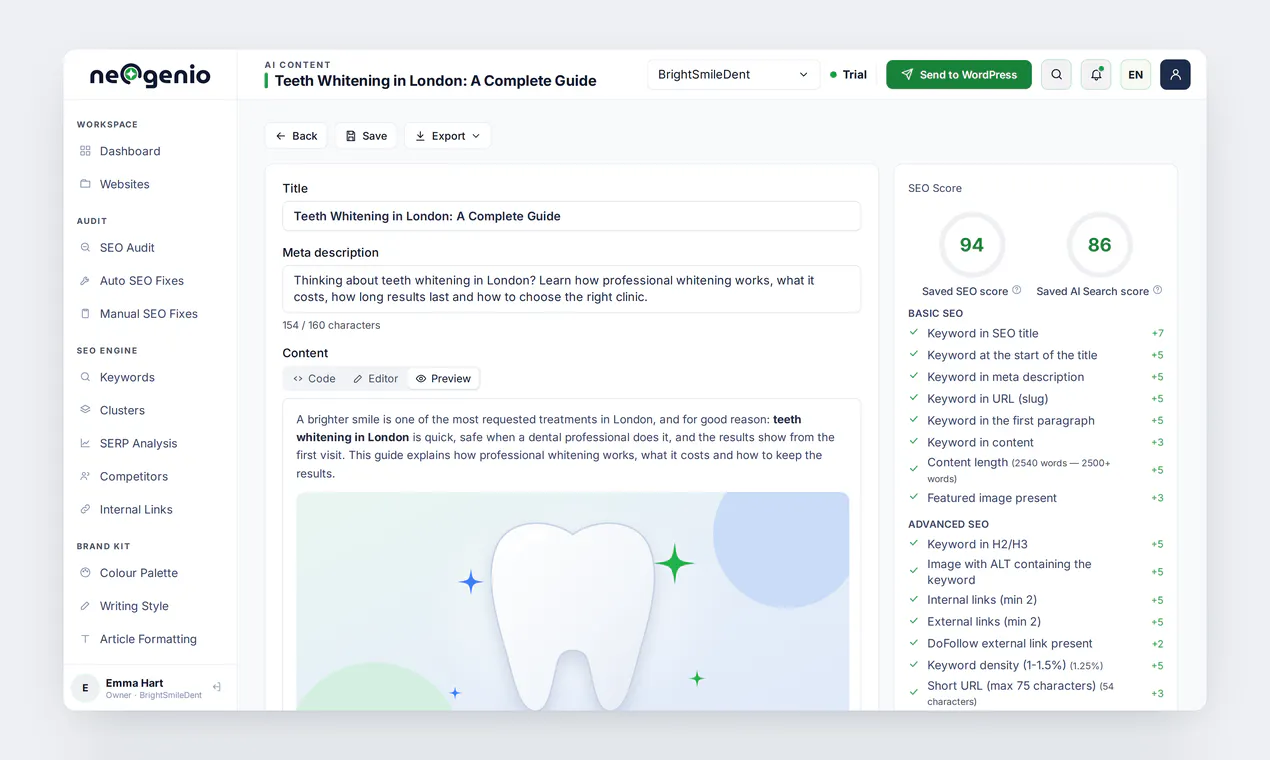The height and width of the screenshot is (760, 1270).
Task: Click the AI Search score 86 gauge
Action: click(1099, 245)
